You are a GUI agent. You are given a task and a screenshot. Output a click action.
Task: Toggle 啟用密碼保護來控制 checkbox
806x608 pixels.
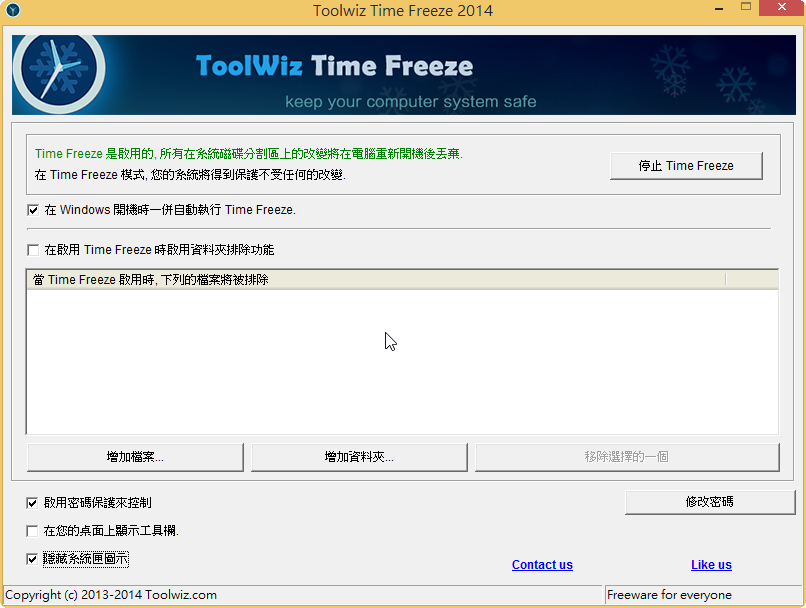click(32, 503)
